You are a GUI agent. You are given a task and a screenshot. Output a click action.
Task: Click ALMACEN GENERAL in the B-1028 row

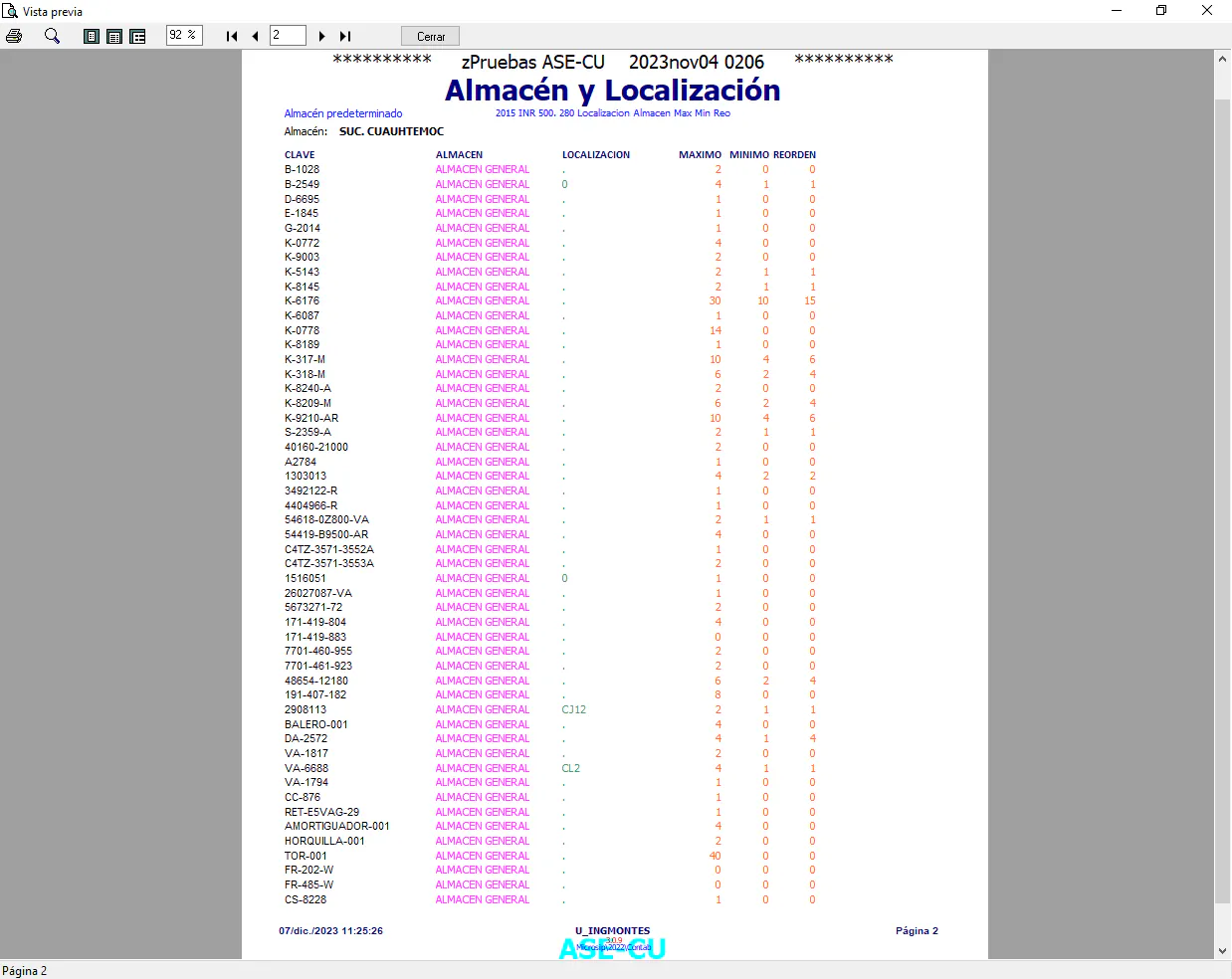483,170
